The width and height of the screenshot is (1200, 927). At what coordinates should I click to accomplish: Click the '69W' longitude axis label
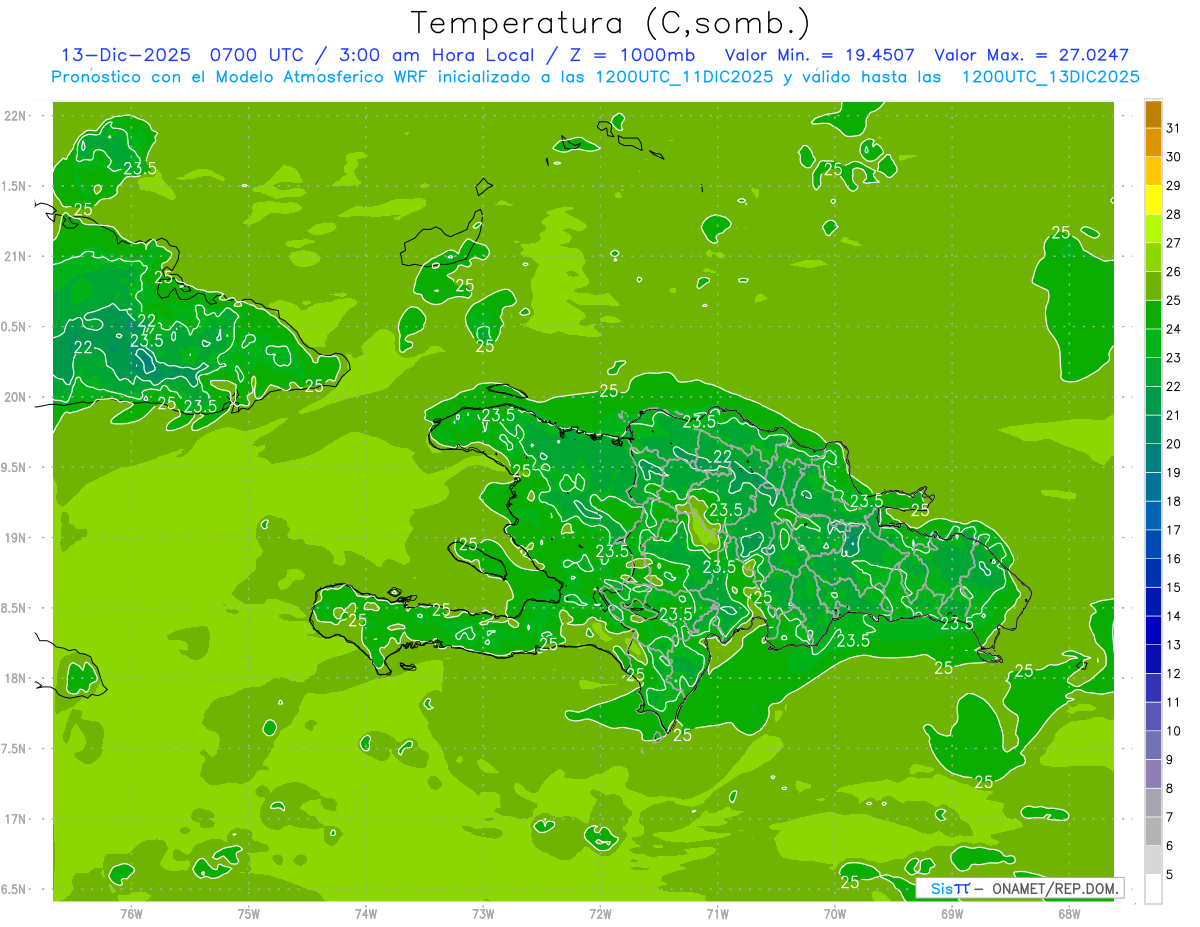coord(952,914)
